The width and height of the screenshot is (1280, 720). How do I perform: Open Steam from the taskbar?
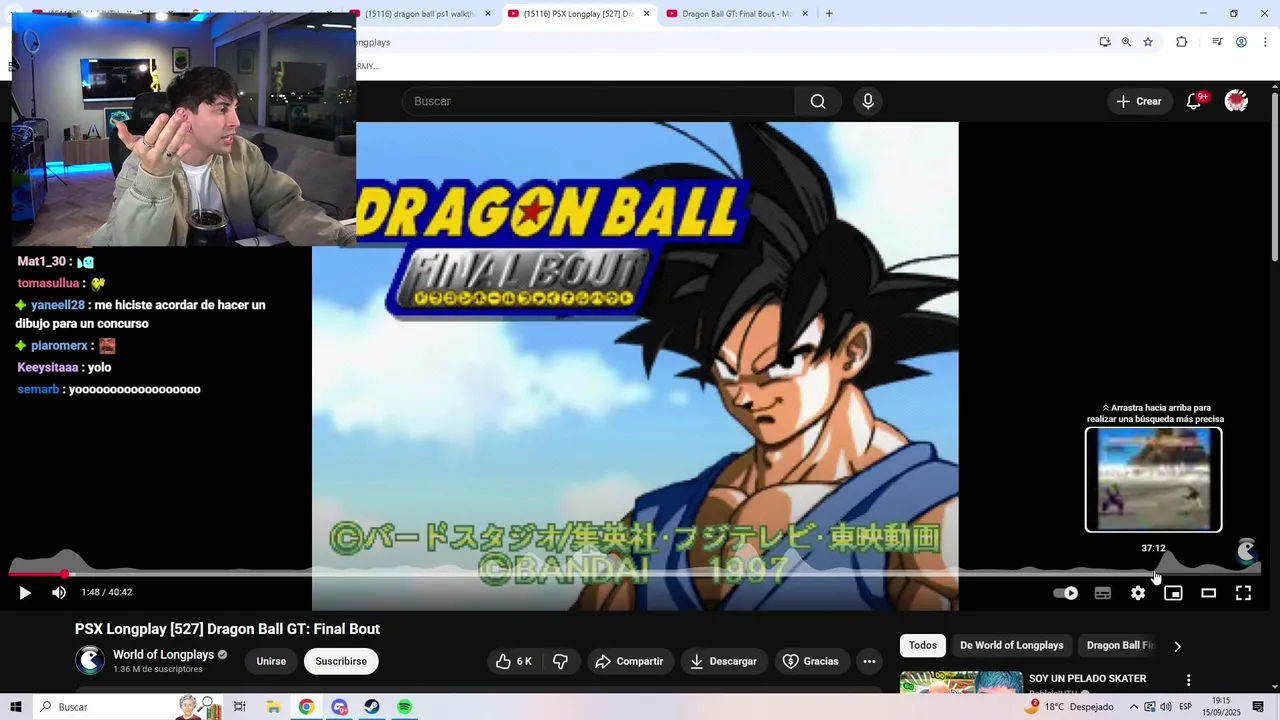click(371, 707)
